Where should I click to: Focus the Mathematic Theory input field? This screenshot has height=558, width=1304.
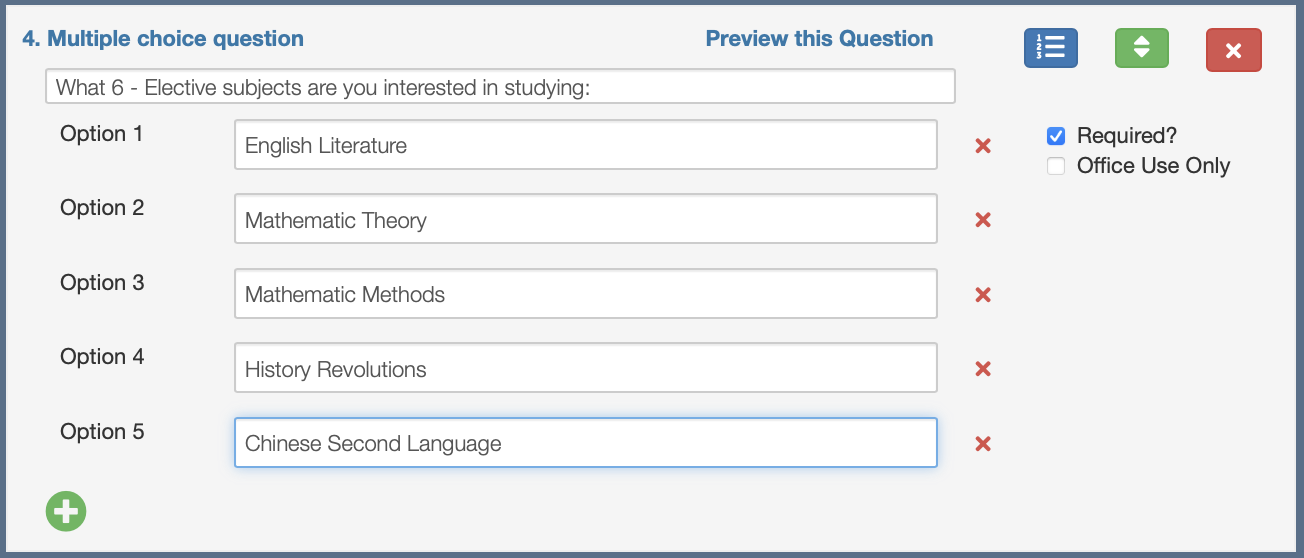586,219
